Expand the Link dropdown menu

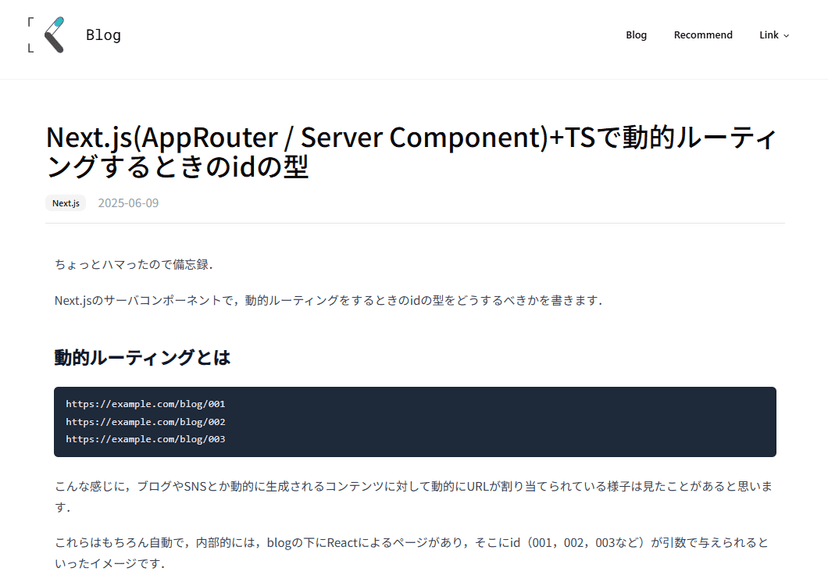(768, 35)
